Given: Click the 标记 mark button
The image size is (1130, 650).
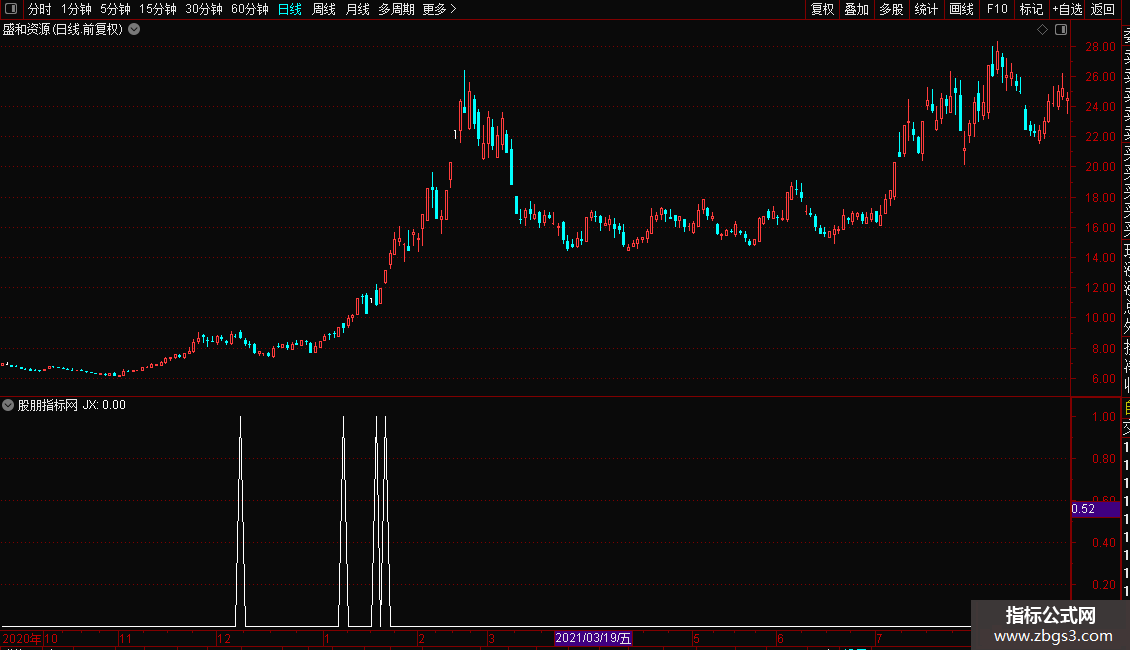Looking at the screenshot, I should click(x=1031, y=9).
